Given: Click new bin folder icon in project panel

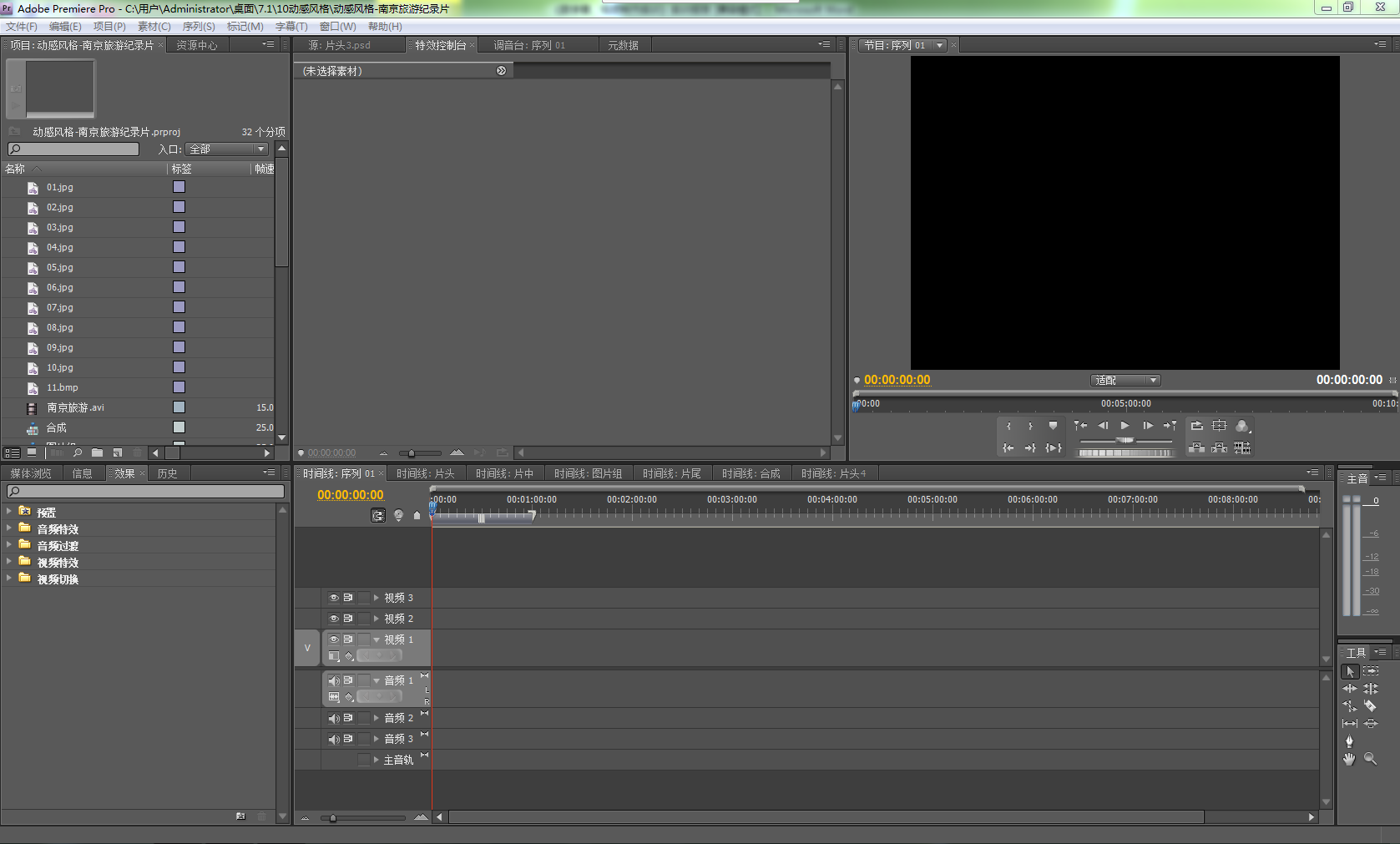Looking at the screenshot, I should click(98, 452).
